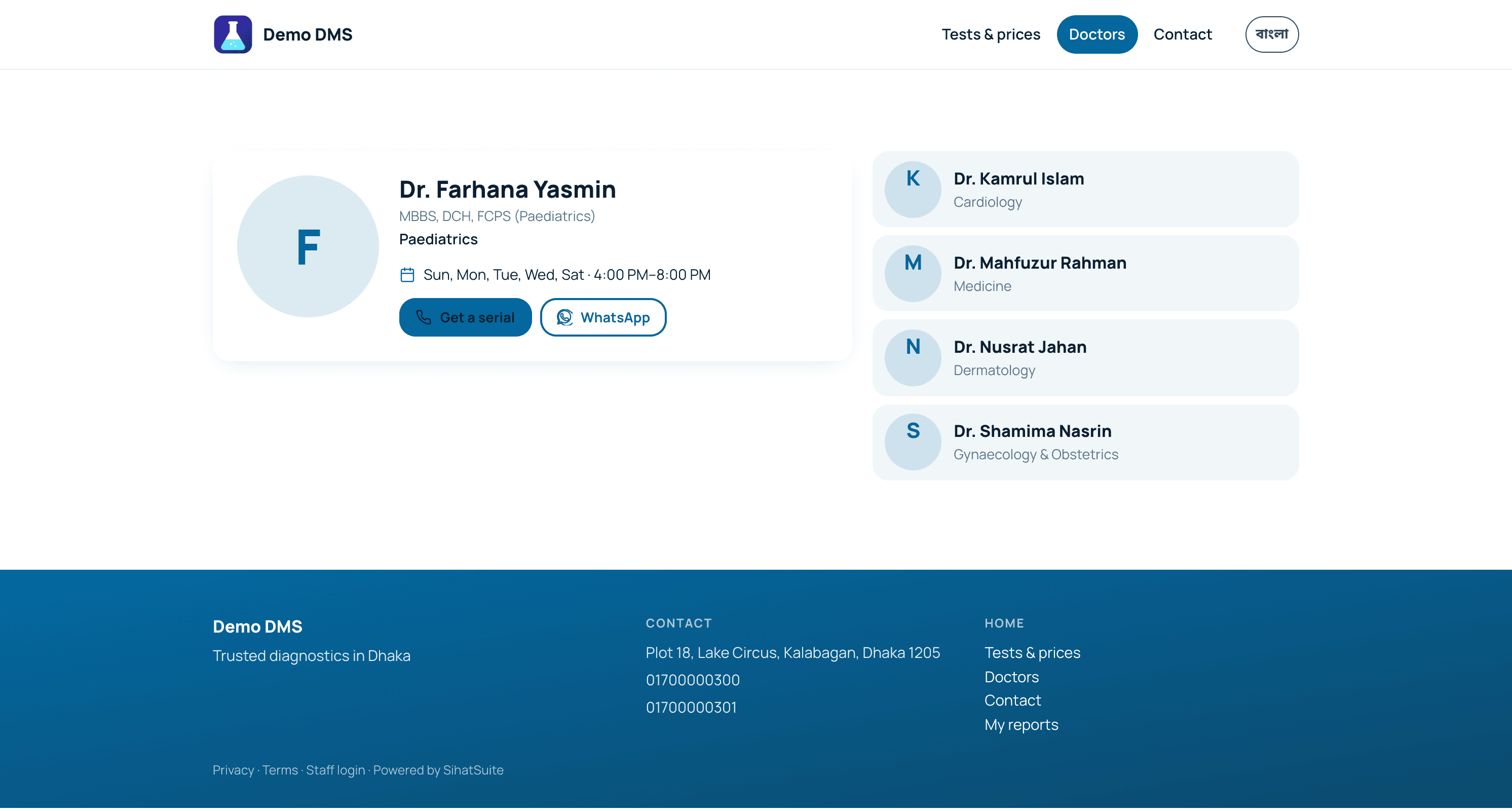Call footer number 01700000301
1512x811 pixels.
click(691, 707)
